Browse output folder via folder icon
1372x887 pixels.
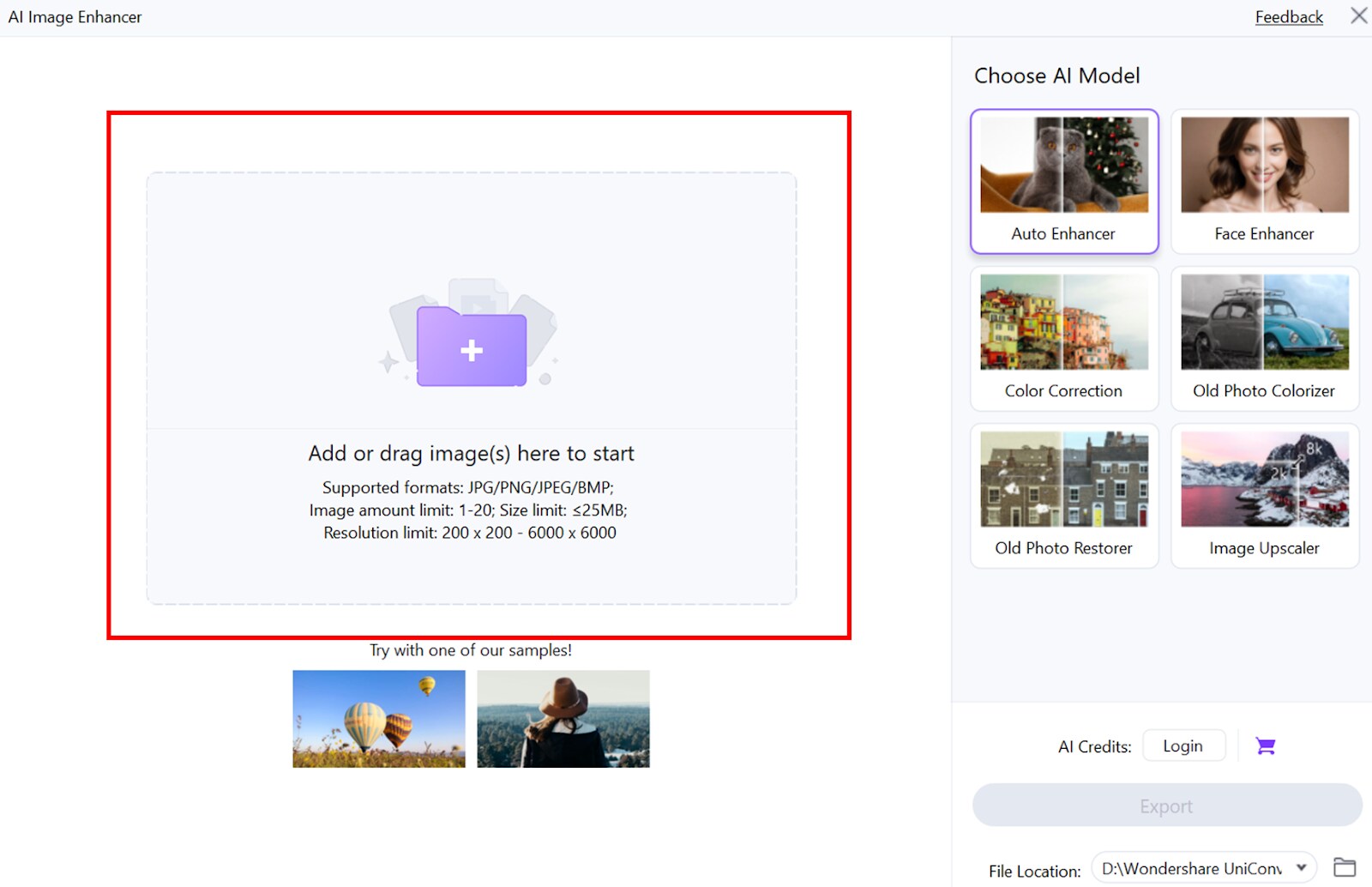point(1345,867)
